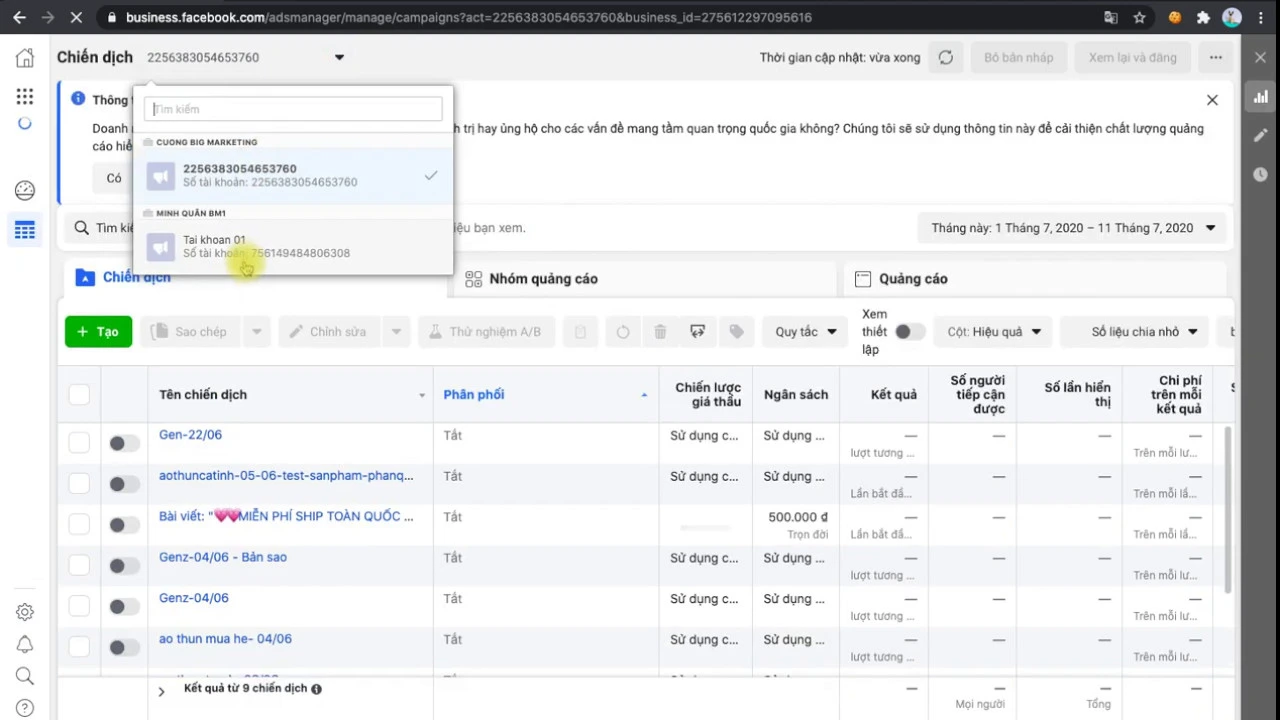Sort by Ngân sách column header
Viewport: 1280px width, 720px height.
point(796,395)
